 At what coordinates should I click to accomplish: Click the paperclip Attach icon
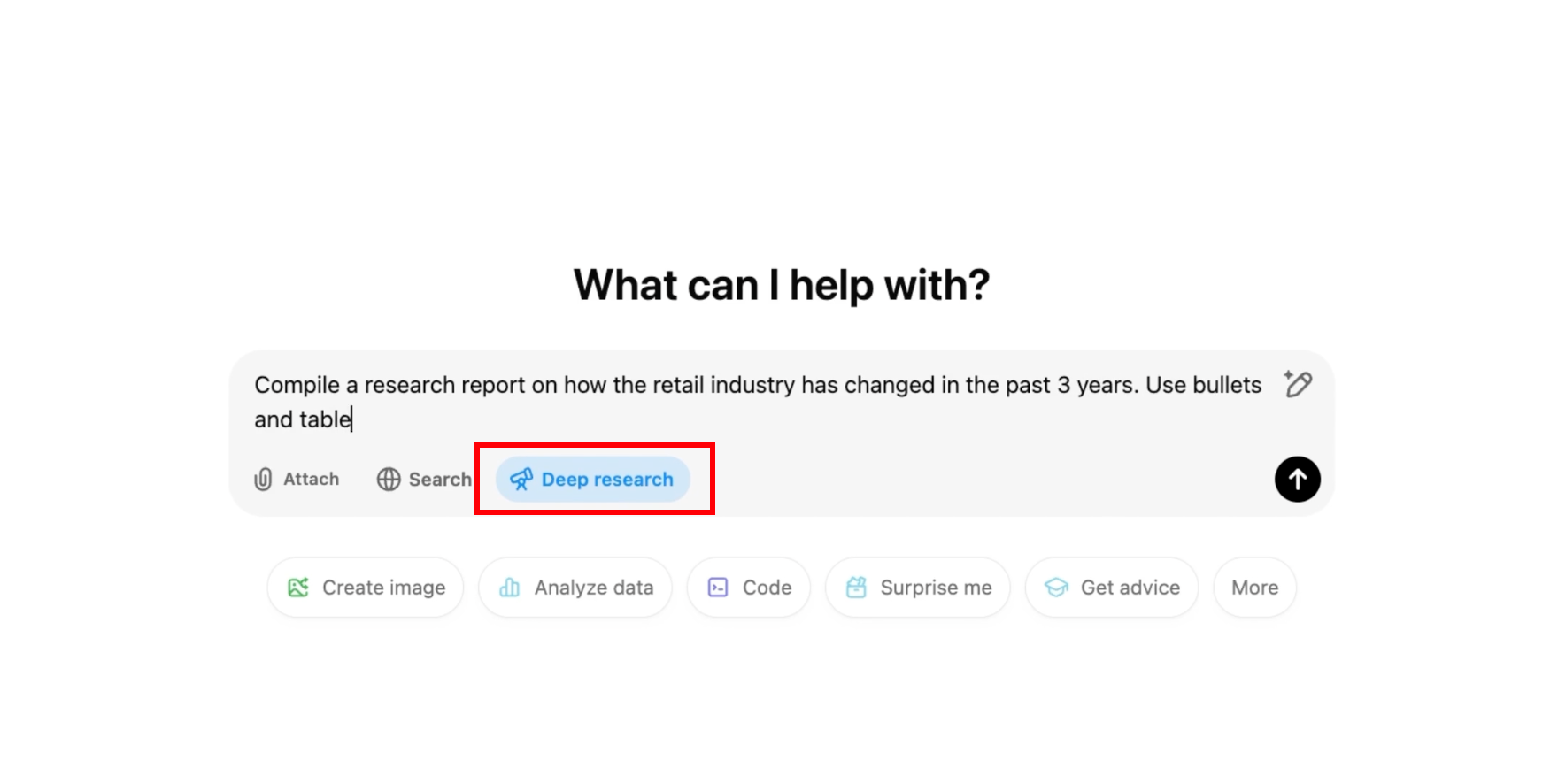pos(263,480)
